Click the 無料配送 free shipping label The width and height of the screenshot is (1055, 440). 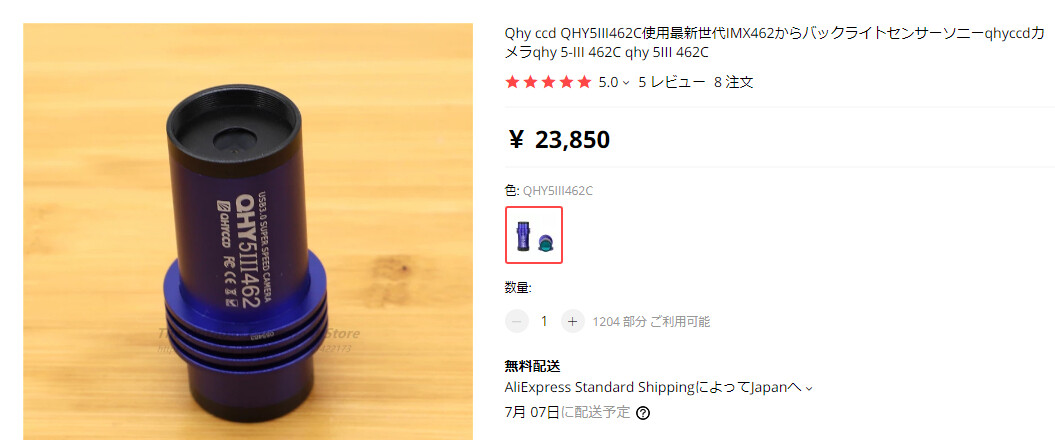[x=532, y=366]
